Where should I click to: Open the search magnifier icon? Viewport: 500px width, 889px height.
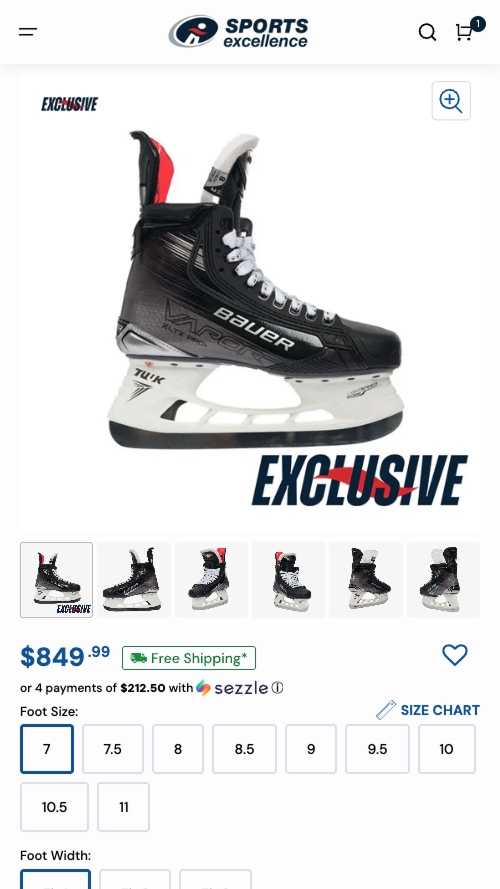pos(427,32)
